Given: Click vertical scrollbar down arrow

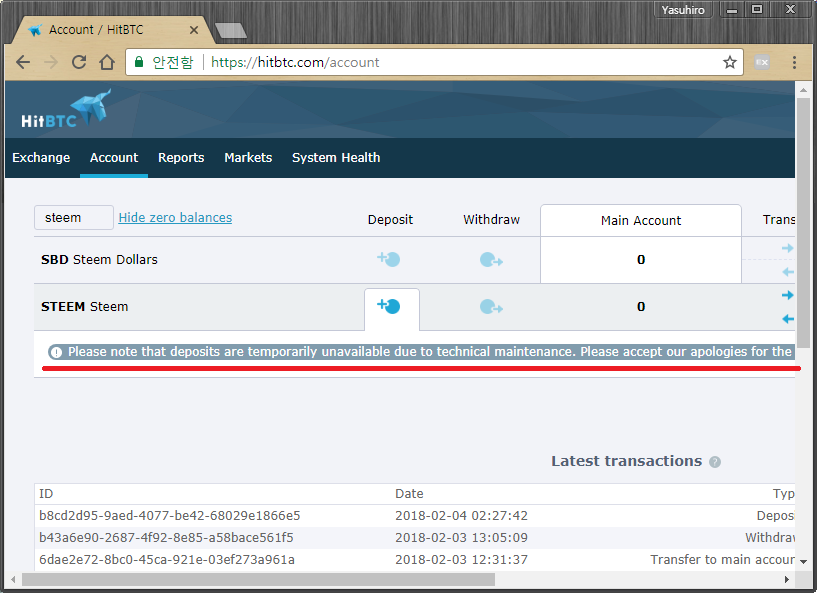Looking at the screenshot, I should (x=803, y=562).
